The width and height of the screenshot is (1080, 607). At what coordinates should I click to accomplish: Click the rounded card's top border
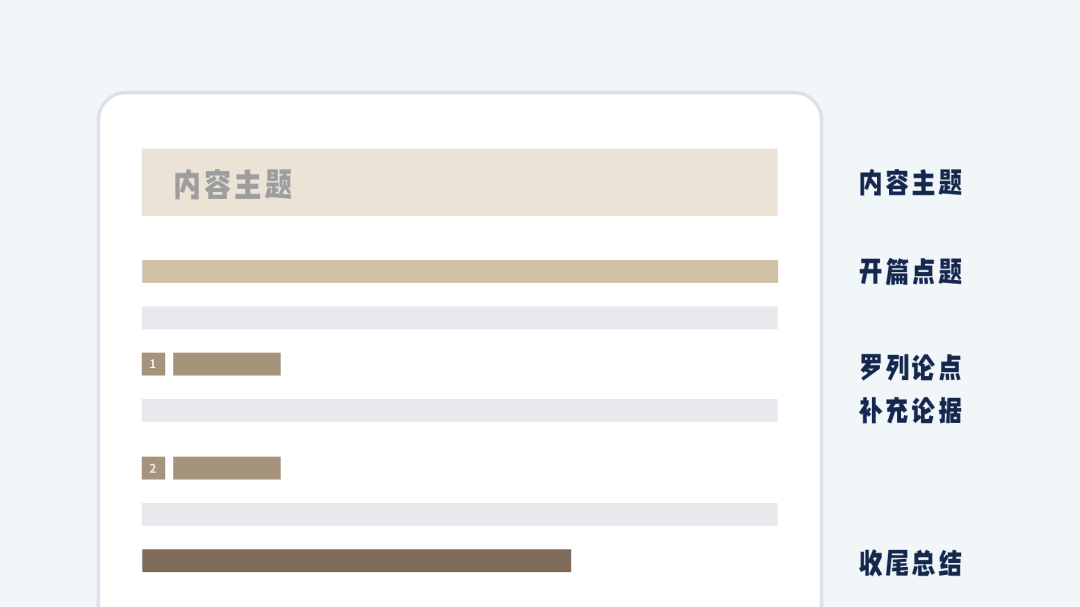[x=459, y=92]
